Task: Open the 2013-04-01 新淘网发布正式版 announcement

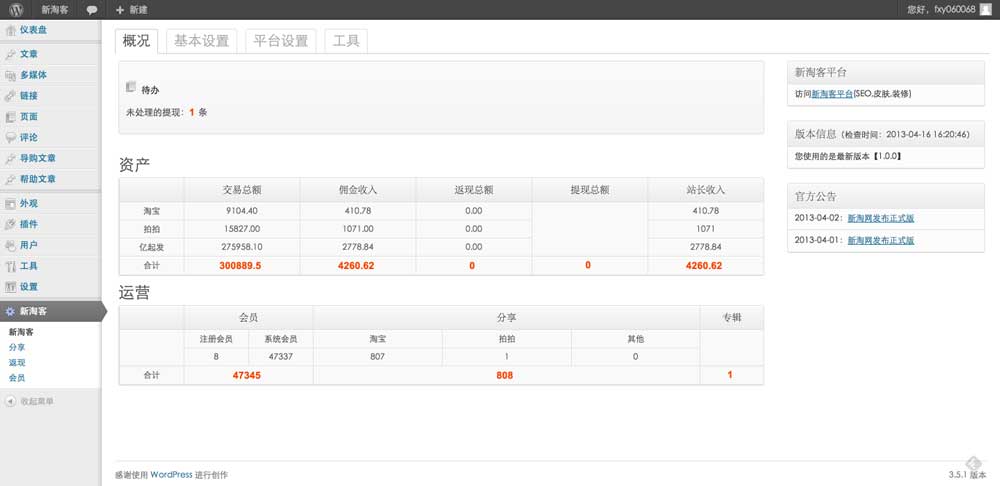Action: click(881, 240)
